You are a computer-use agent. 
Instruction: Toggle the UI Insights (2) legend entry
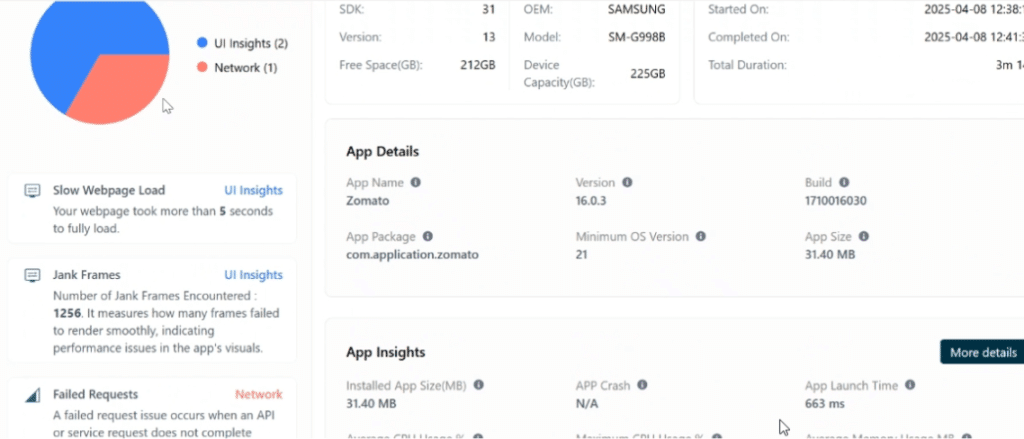242,43
